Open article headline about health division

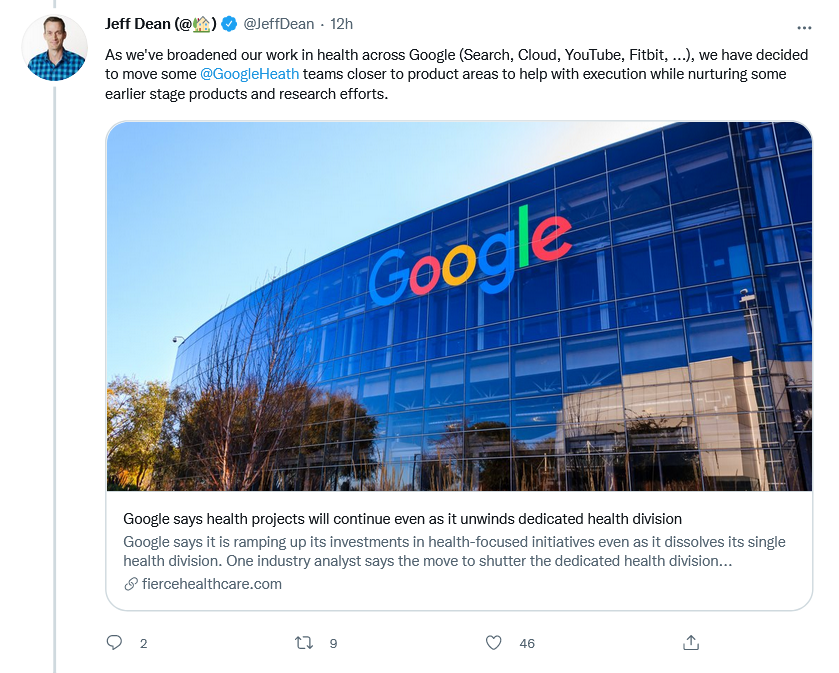pyautogui.click(x=402, y=519)
